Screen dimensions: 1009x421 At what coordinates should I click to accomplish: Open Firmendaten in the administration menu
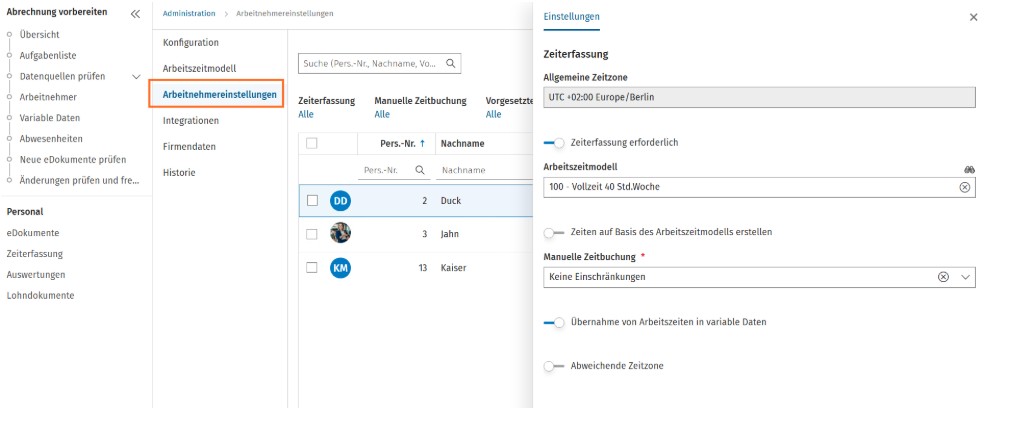189,147
